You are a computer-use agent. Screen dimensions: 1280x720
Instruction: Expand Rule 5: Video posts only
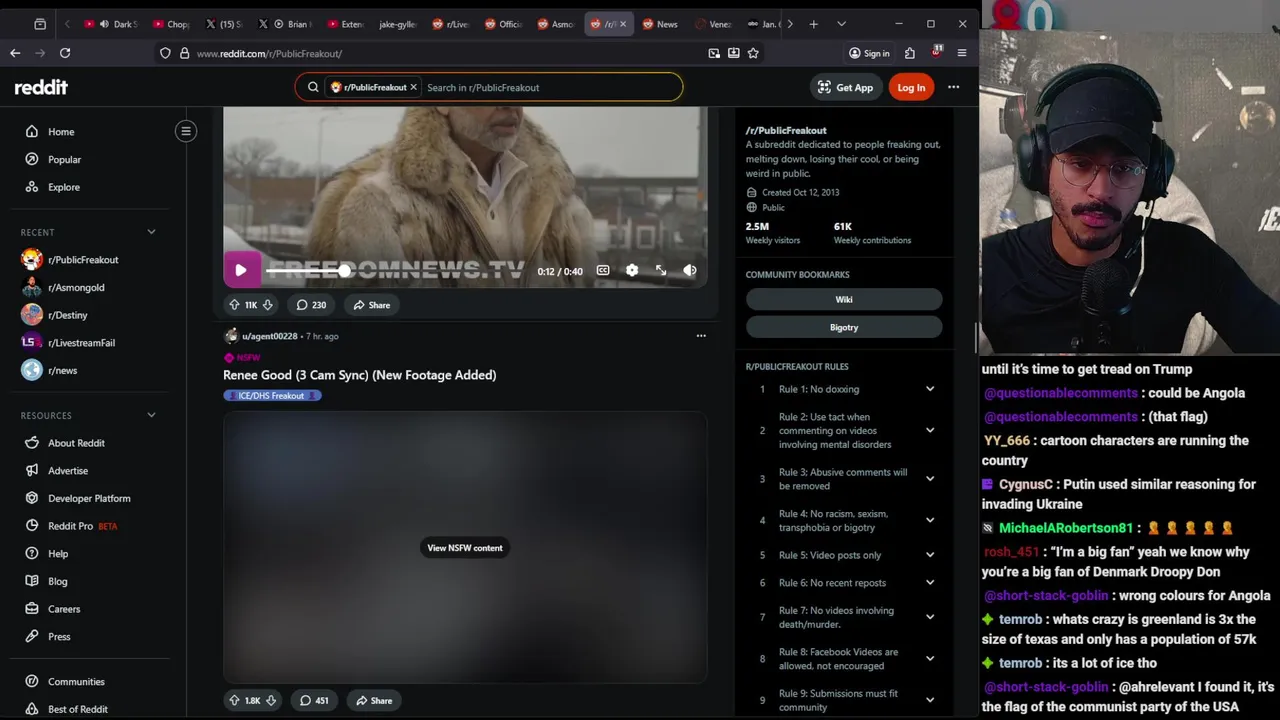(x=930, y=555)
